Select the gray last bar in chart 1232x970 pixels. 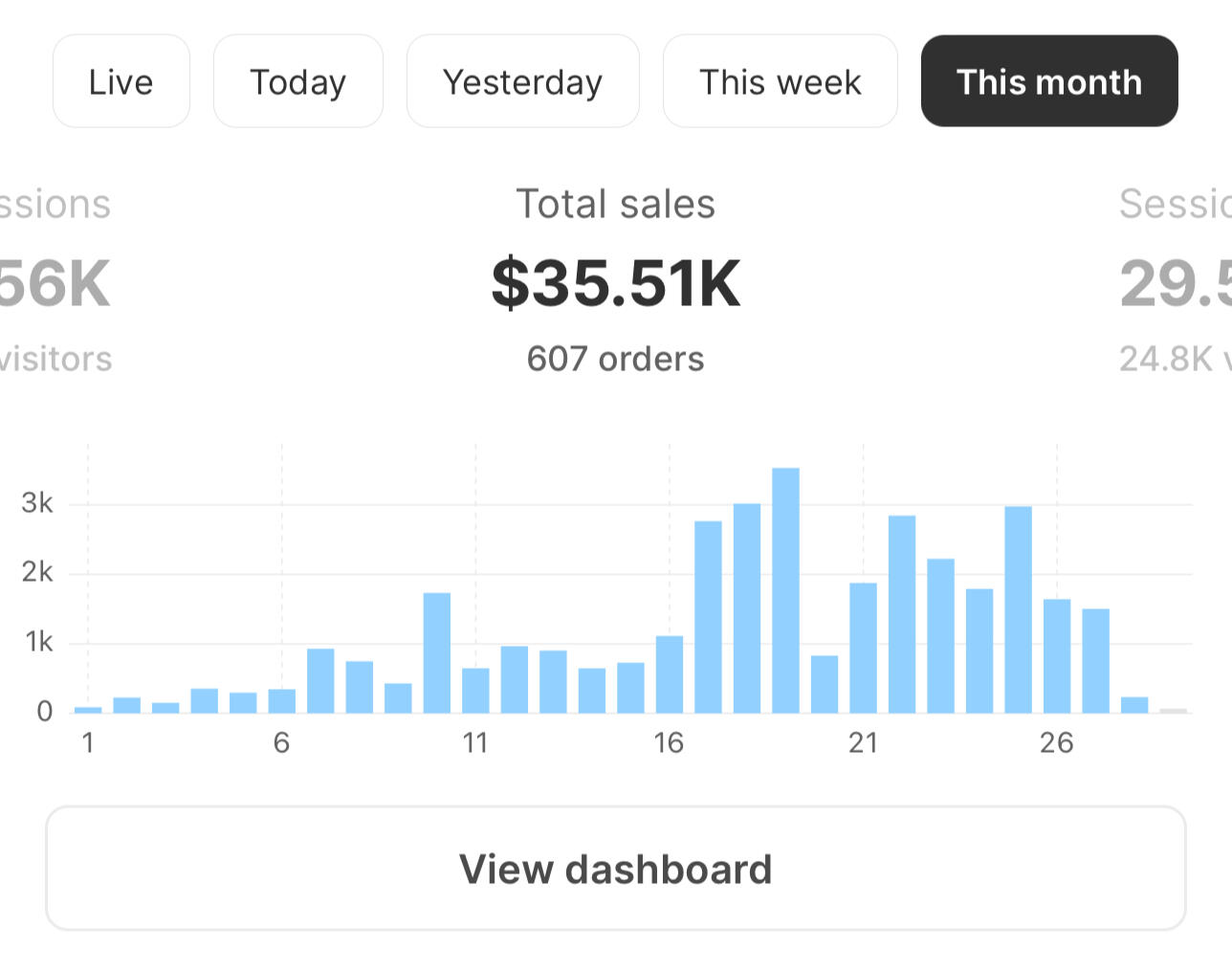coord(1173,711)
